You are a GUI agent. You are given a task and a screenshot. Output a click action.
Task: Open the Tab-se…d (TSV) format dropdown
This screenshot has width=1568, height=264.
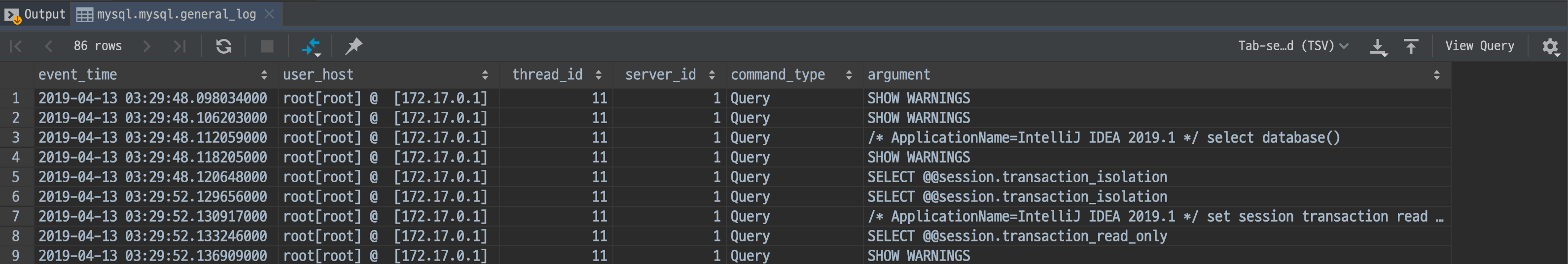[x=1293, y=46]
